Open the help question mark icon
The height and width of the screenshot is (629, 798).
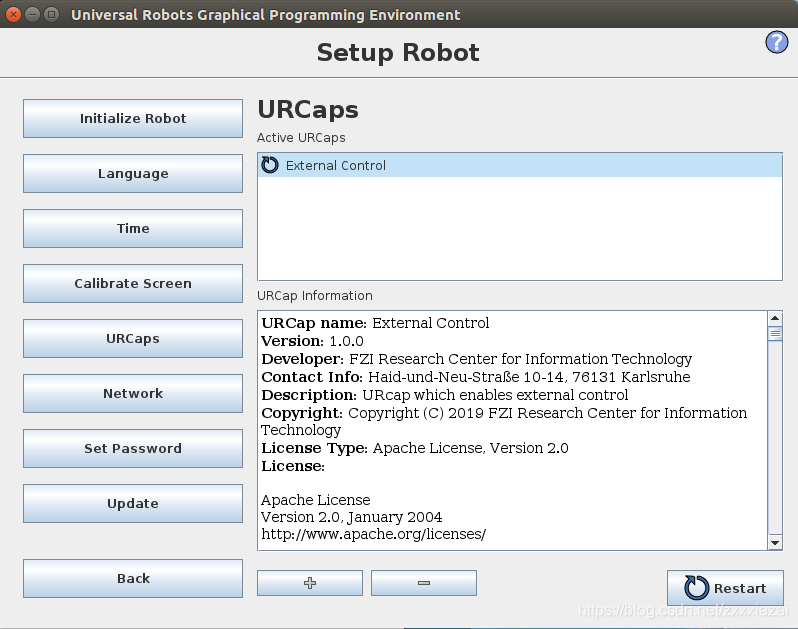[776, 42]
